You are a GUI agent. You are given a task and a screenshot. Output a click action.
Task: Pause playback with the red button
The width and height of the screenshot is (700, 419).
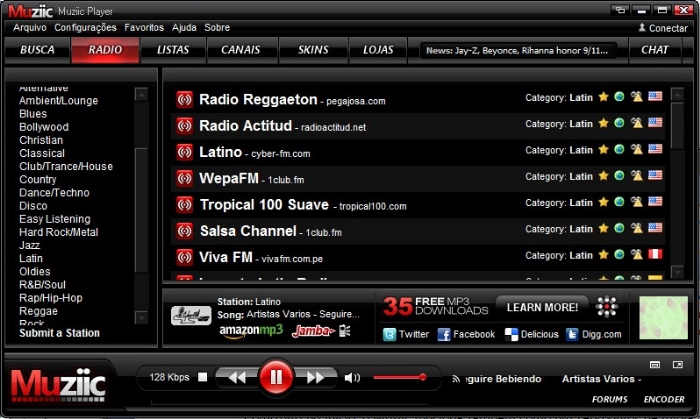click(x=275, y=378)
